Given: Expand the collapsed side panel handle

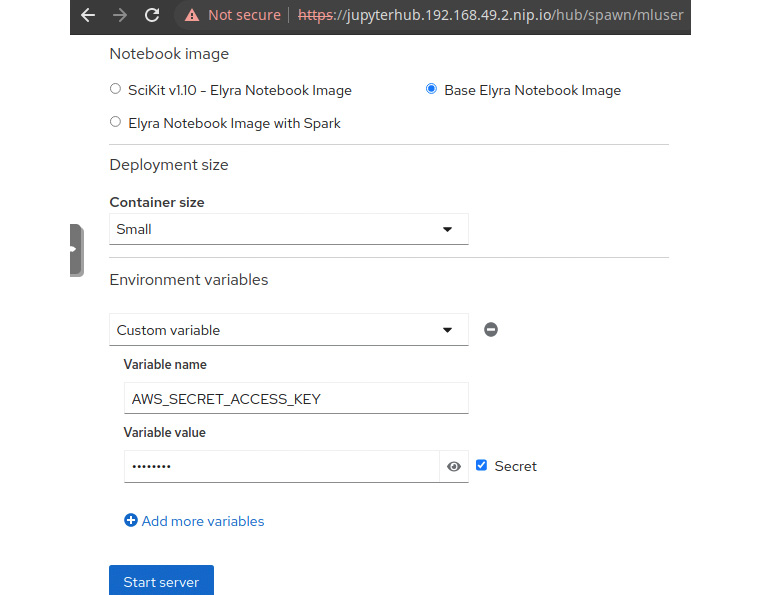Looking at the screenshot, I should coord(76,250).
